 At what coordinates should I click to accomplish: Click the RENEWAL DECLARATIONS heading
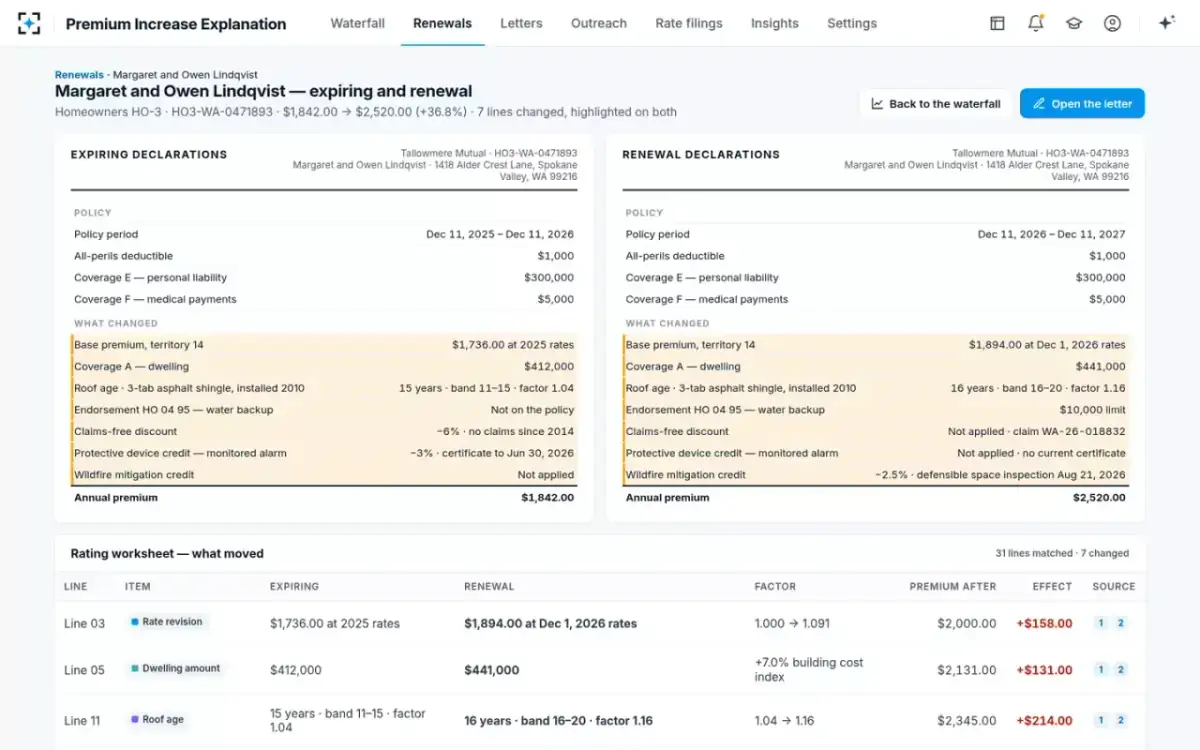(x=701, y=155)
